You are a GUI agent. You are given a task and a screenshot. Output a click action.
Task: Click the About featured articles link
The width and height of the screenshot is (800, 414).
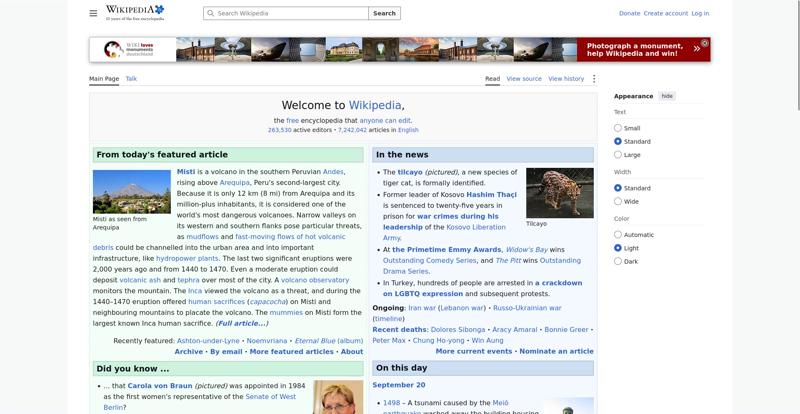[x=352, y=352]
